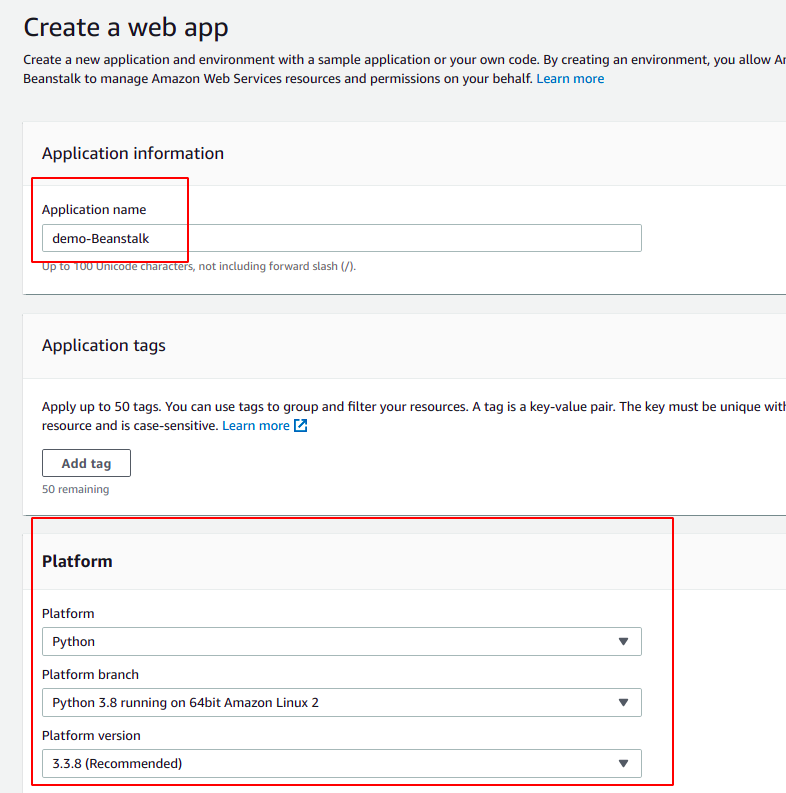
Task: Click the Application information heading
Action: 133,153
